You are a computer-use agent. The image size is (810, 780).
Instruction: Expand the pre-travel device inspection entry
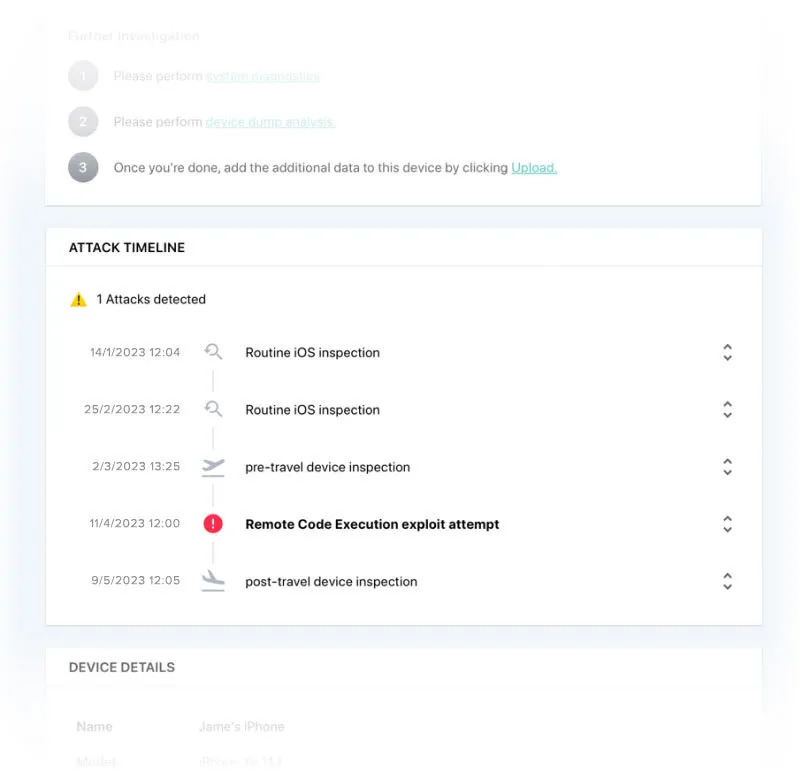[727, 467]
